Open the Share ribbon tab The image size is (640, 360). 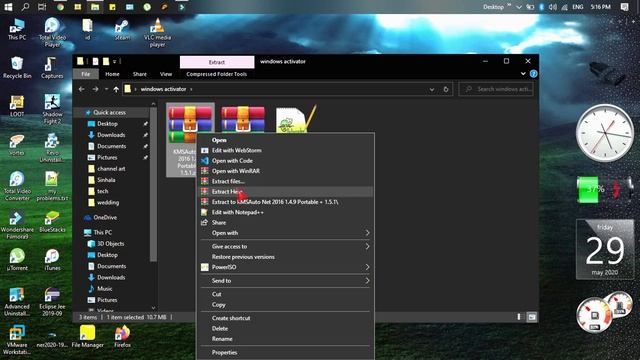(140, 74)
